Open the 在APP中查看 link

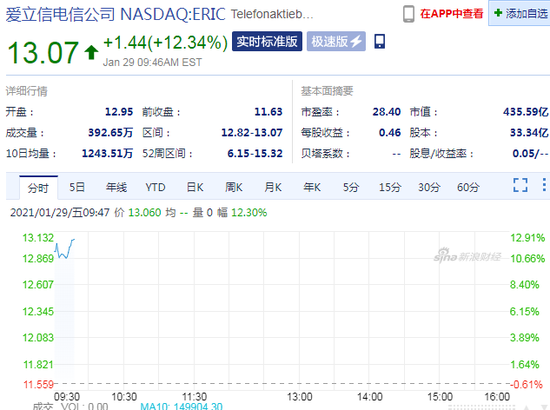(451, 14)
